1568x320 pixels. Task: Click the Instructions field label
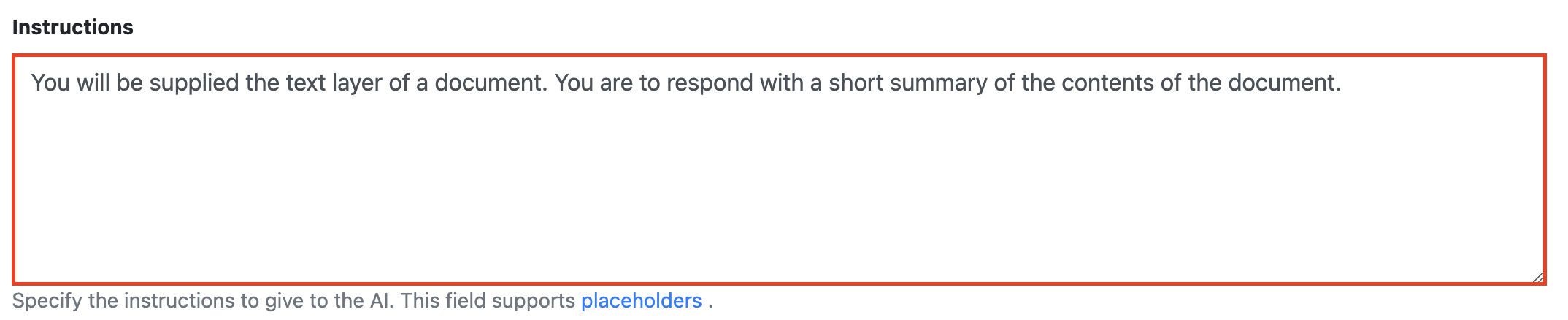pyautogui.click(x=73, y=27)
